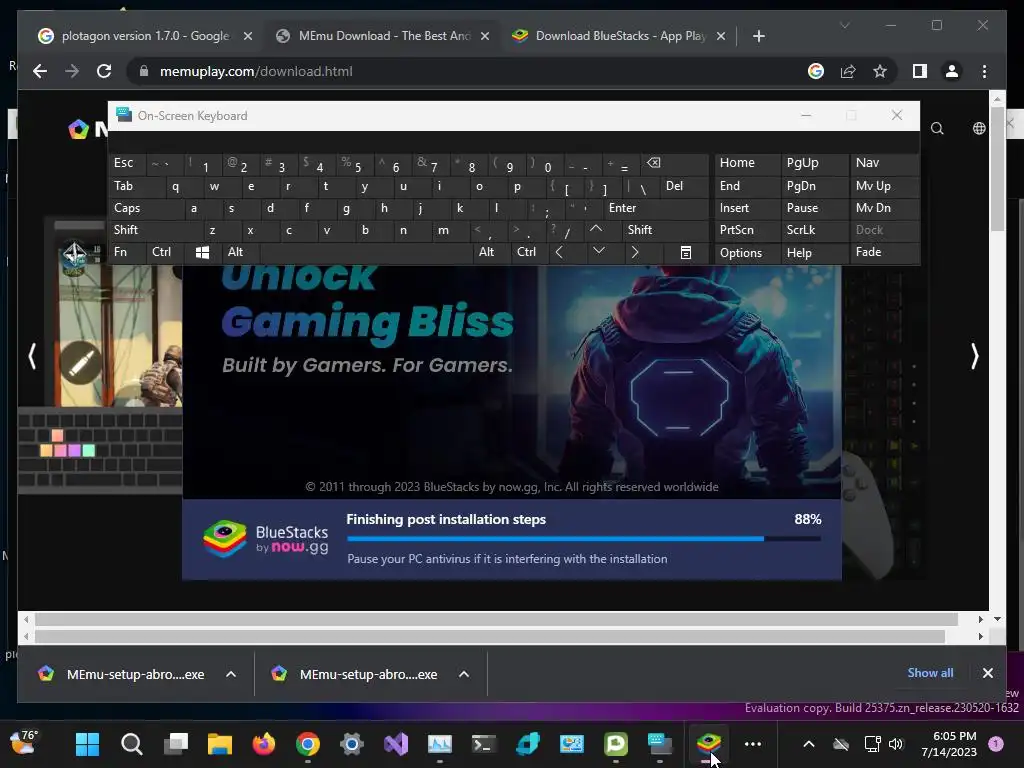Screen dimensions: 1024x768
Task: Click the lower horizontal browser scrollbar
Action: (x=490, y=636)
